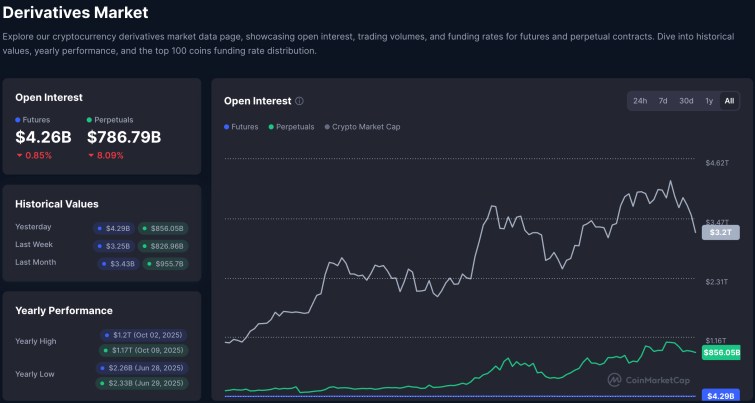Screen dimensions: 755x403
Task: Click the blue Futures dot in stats card
Action: pyautogui.click(x=18, y=120)
